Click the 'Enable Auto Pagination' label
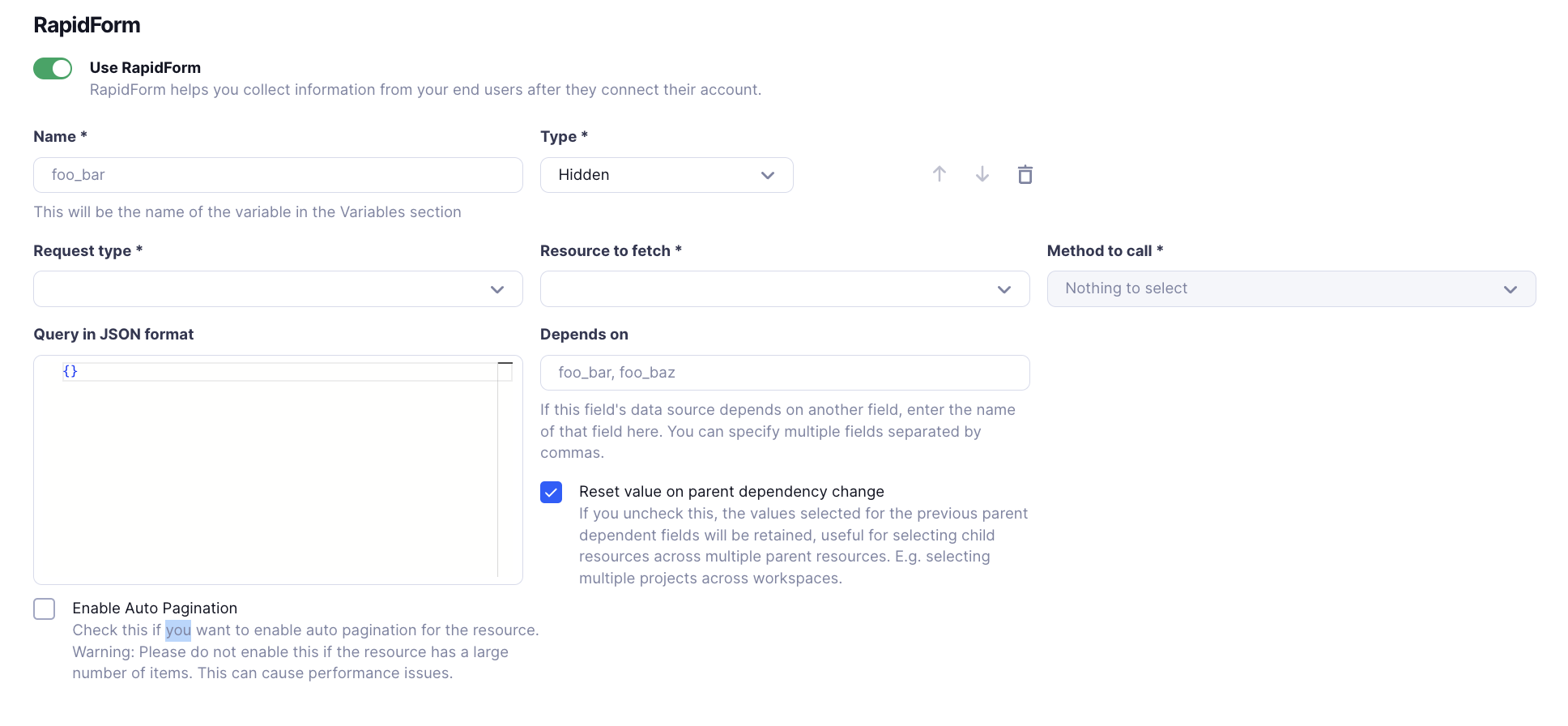Screen dimensions: 1568x726 coord(155,609)
